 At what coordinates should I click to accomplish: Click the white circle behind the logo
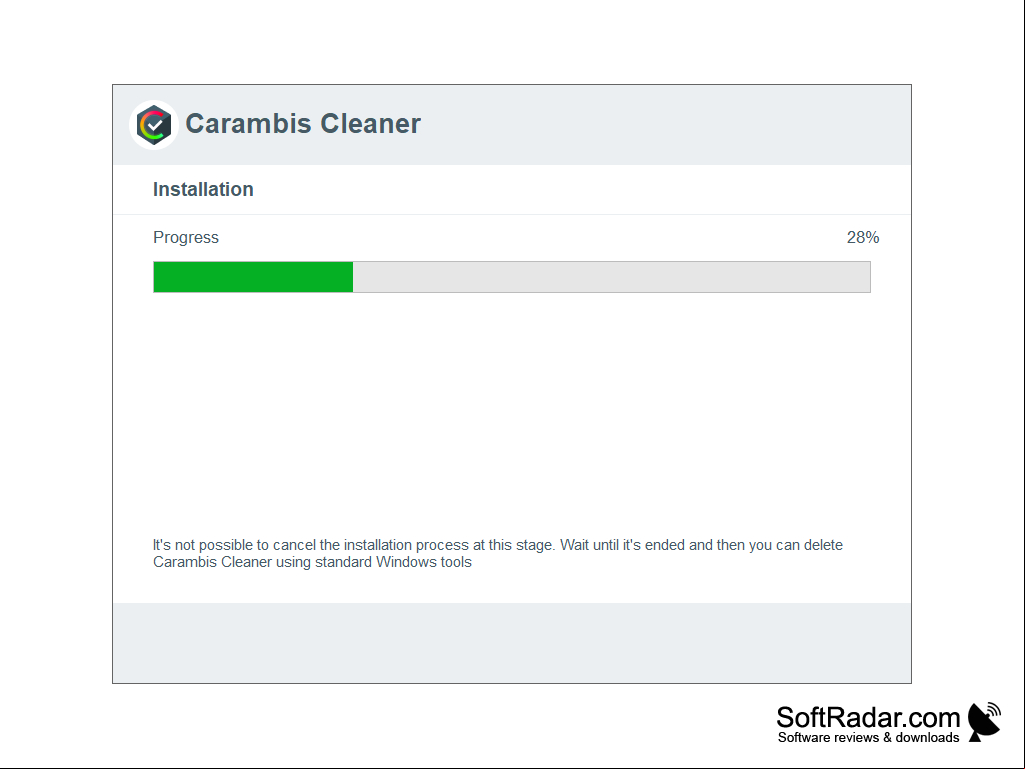click(x=154, y=125)
